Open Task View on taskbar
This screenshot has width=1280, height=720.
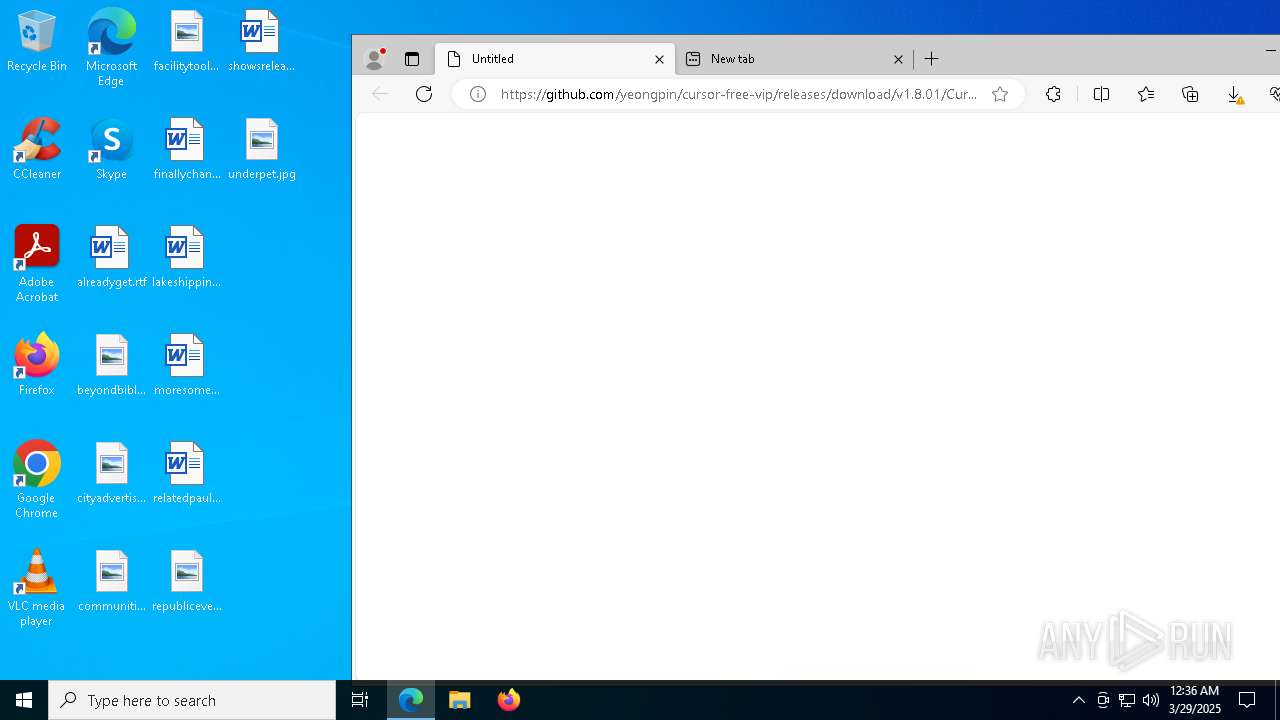pyautogui.click(x=360, y=700)
